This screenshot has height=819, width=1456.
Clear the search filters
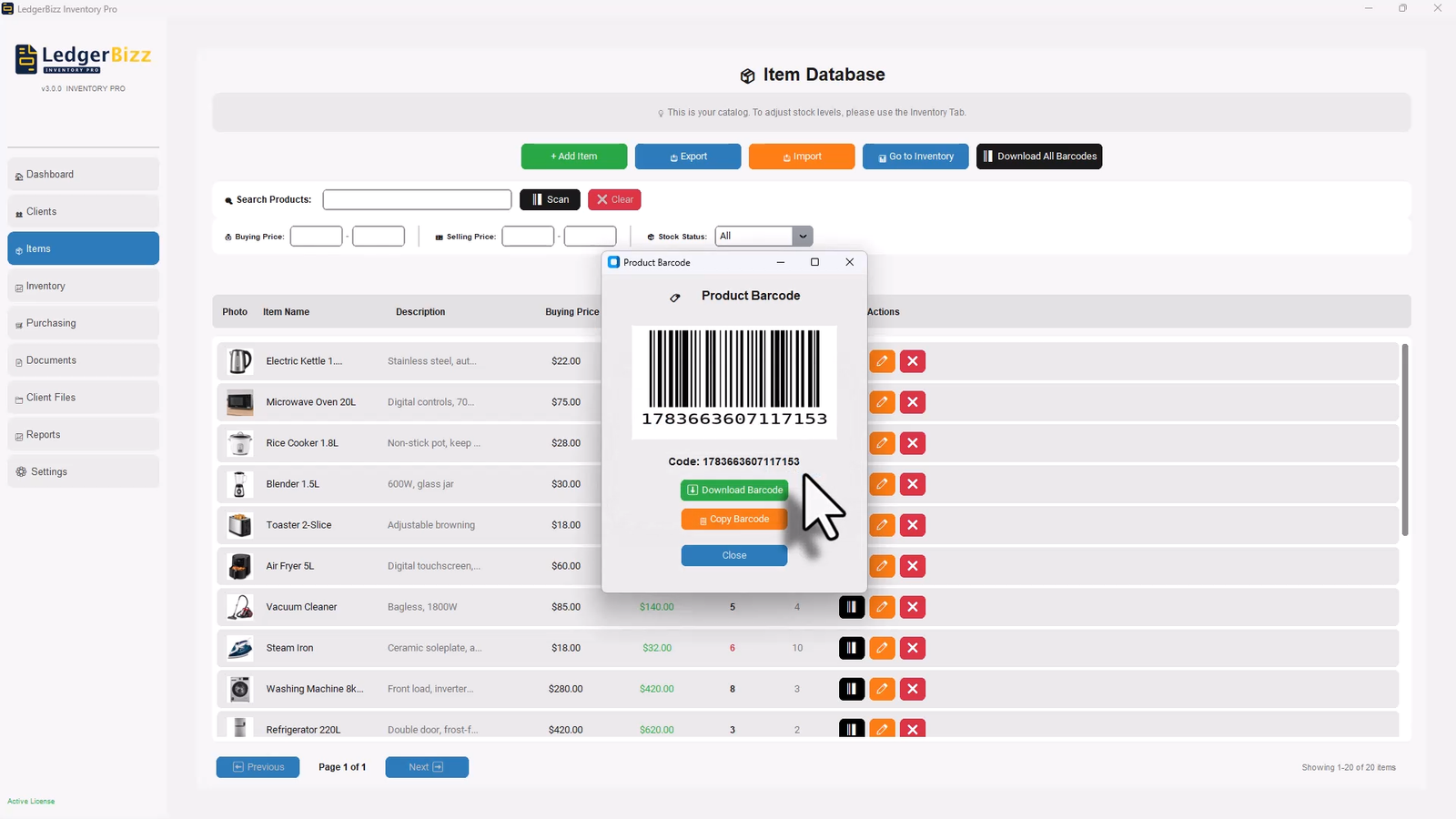pyautogui.click(x=614, y=199)
